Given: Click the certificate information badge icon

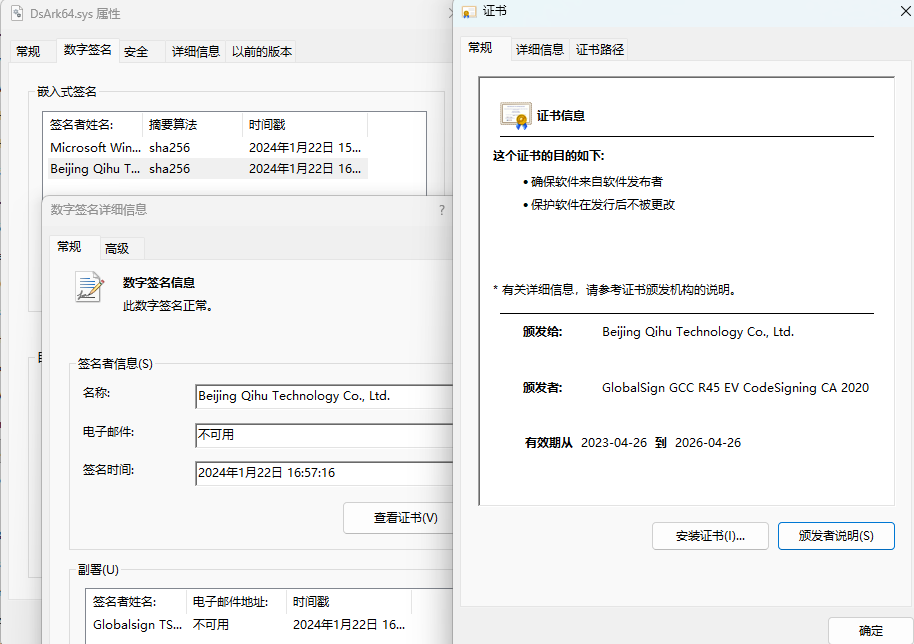Looking at the screenshot, I should pyautogui.click(x=516, y=115).
